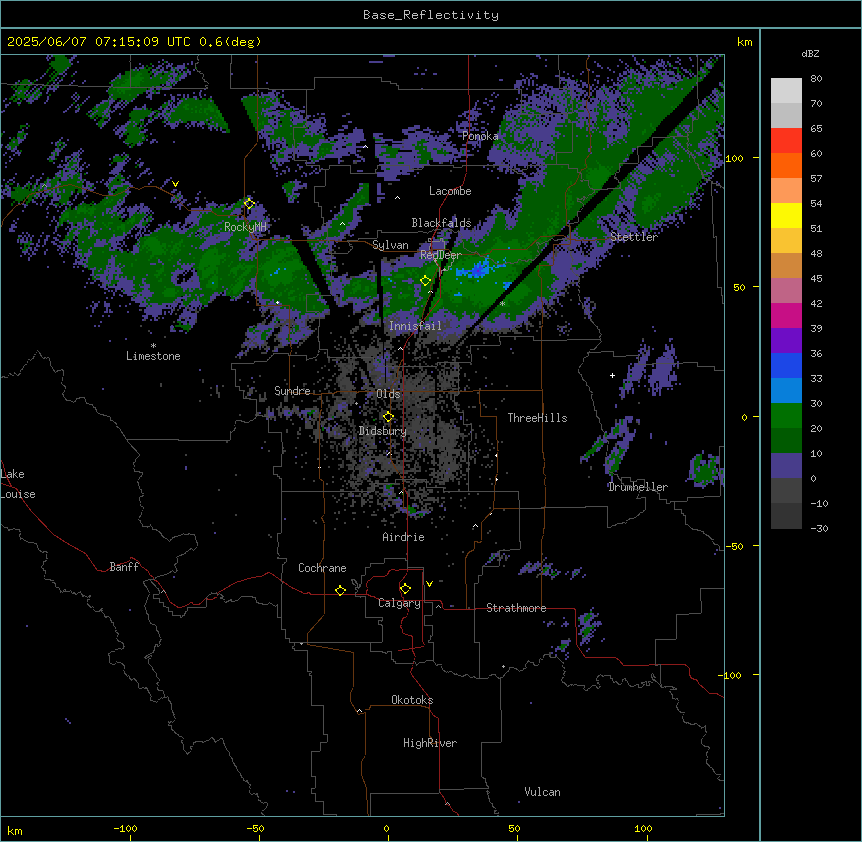Image resolution: width=862 pixels, height=842 pixels.
Task: Select the red 65-60 dBZ legend swatch
Action: coord(786,141)
